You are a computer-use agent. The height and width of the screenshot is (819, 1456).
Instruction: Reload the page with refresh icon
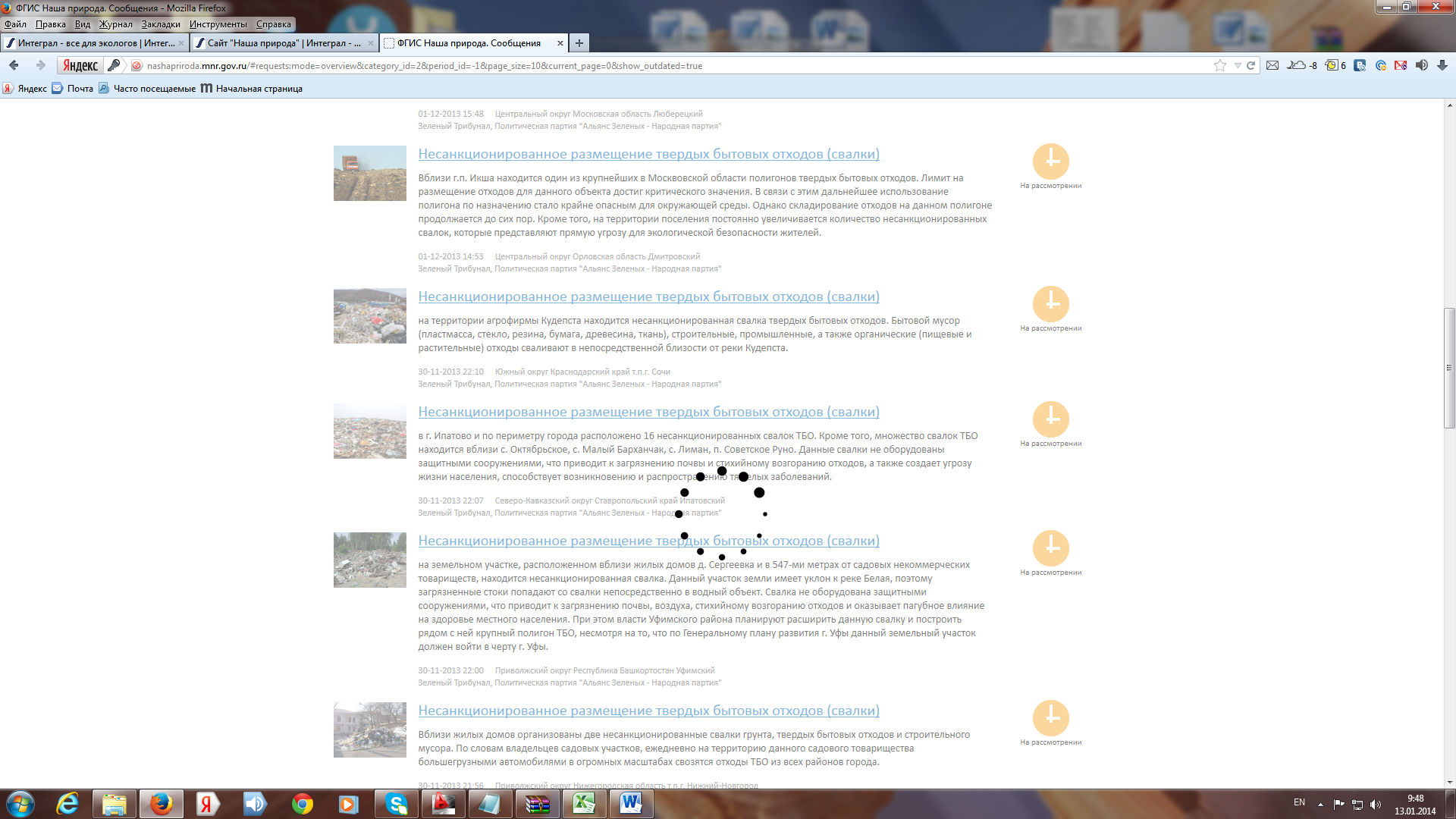(1251, 66)
